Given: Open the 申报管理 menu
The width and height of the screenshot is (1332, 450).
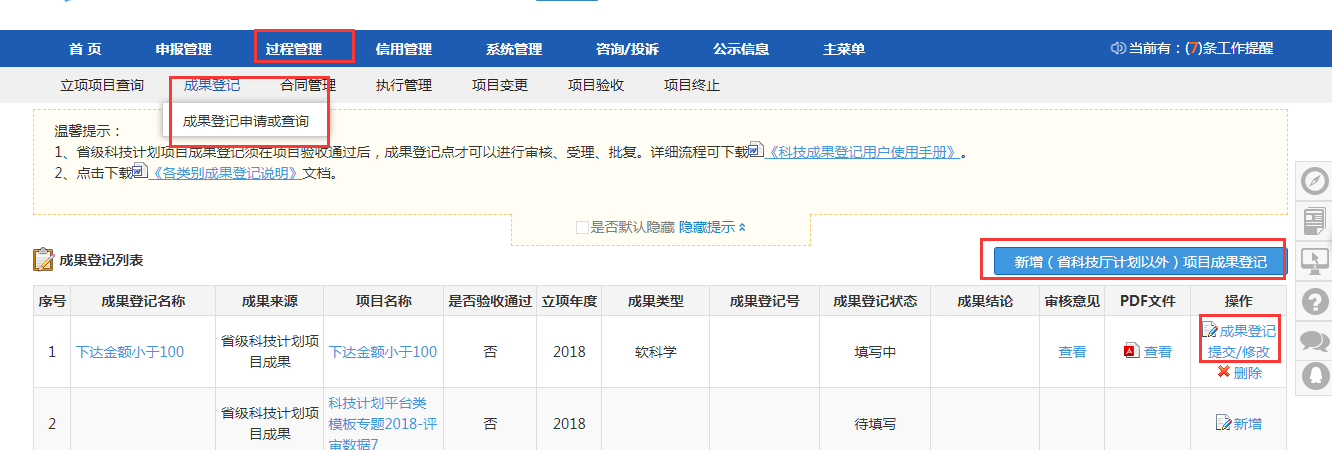Looking at the screenshot, I should pyautogui.click(x=183, y=49).
